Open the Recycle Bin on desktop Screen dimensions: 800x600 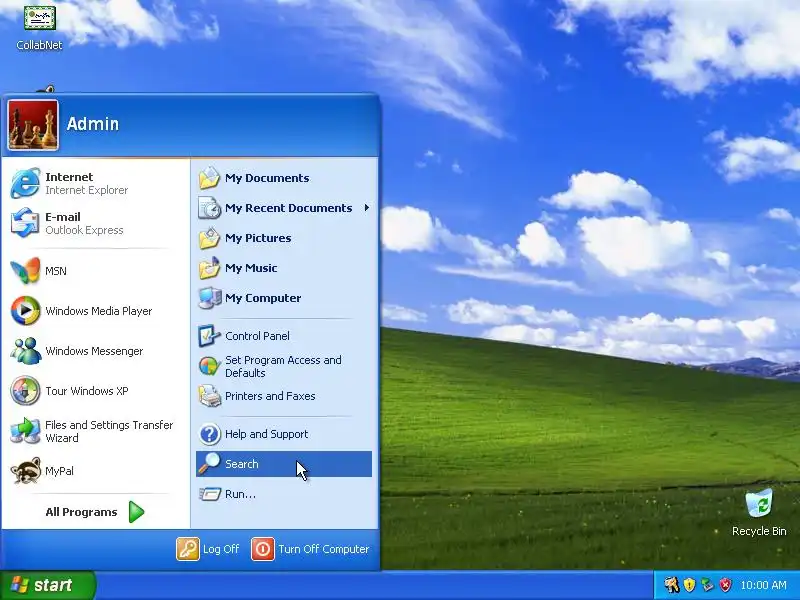pyautogui.click(x=759, y=513)
